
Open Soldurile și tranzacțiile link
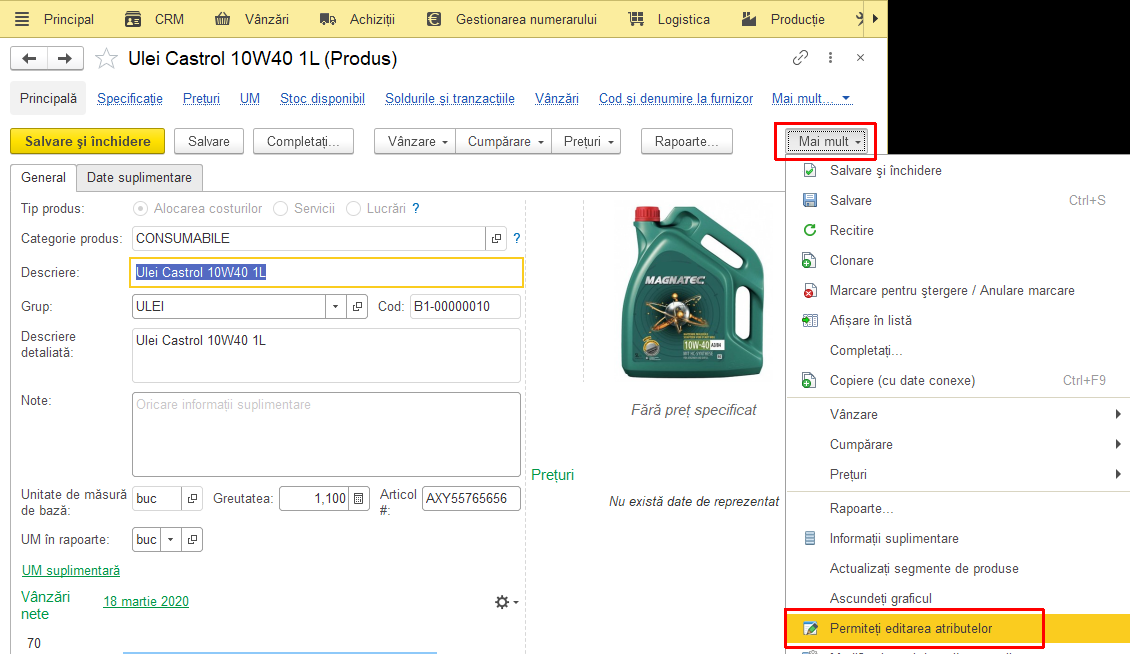[450, 99]
